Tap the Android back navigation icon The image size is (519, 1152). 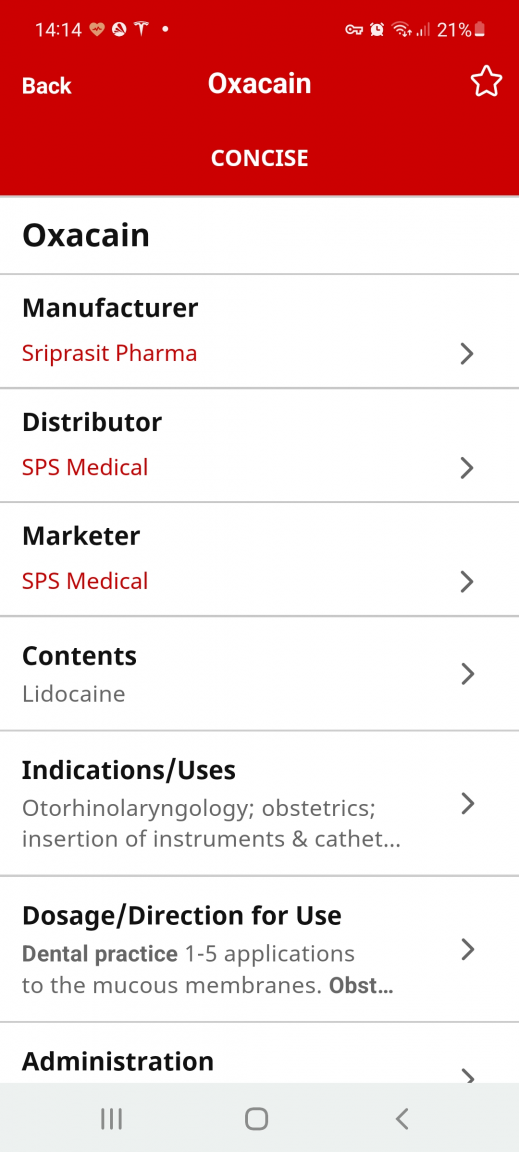pyautogui.click(x=401, y=1119)
